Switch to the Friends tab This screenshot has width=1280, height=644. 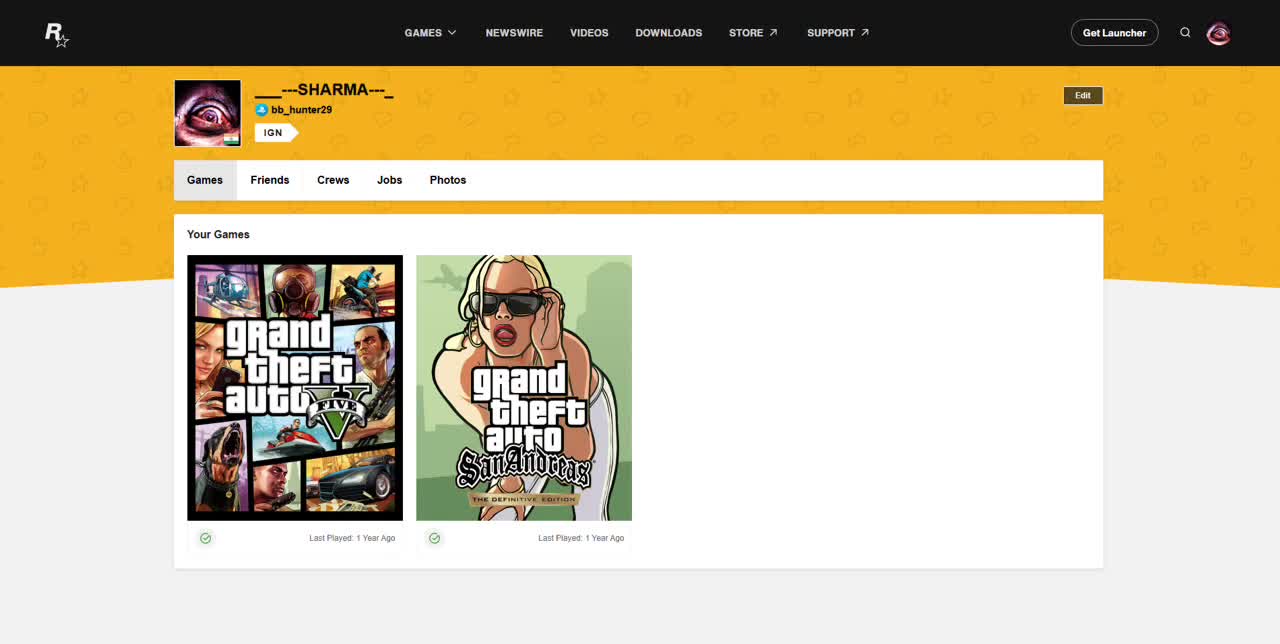pyautogui.click(x=270, y=180)
